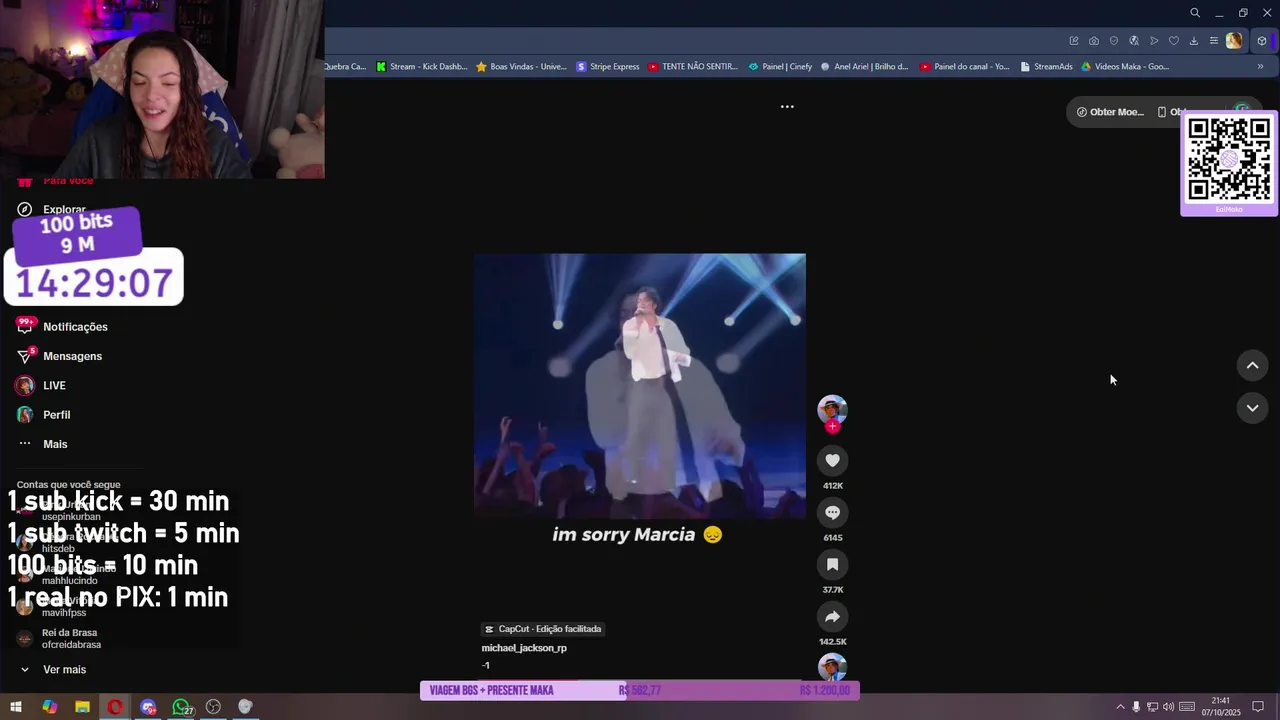Open Videos Maka Google Drive bookmark
Screen dimensions: 1280x720
(x=1125, y=67)
